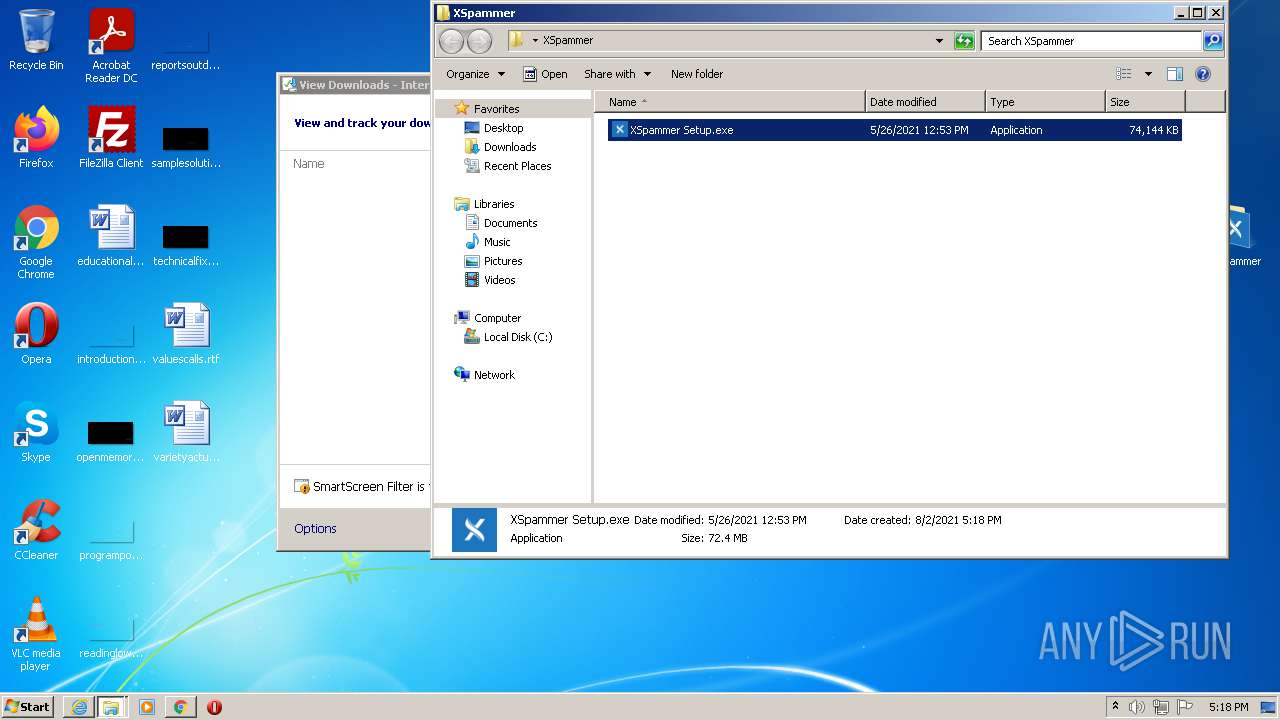Show the preview pane in Explorer
This screenshot has width=1280, height=720.
(1175, 74)
